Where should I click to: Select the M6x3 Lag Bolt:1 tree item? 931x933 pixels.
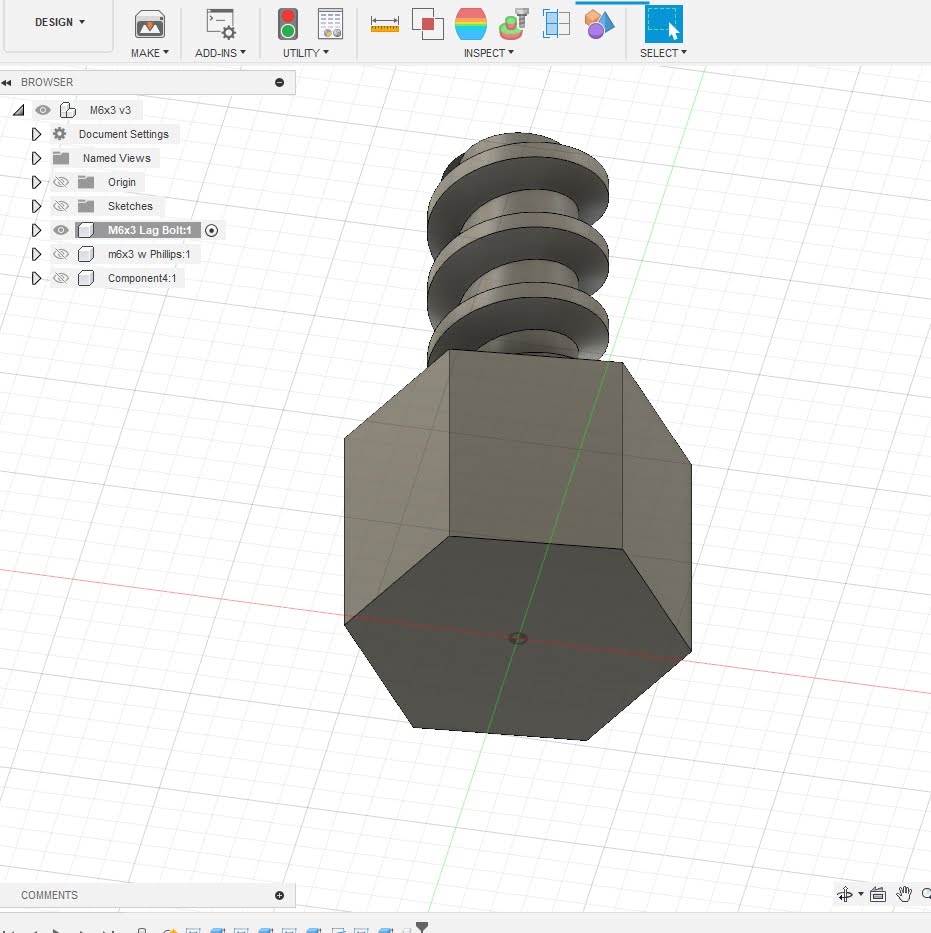click(x=150, y=230)
